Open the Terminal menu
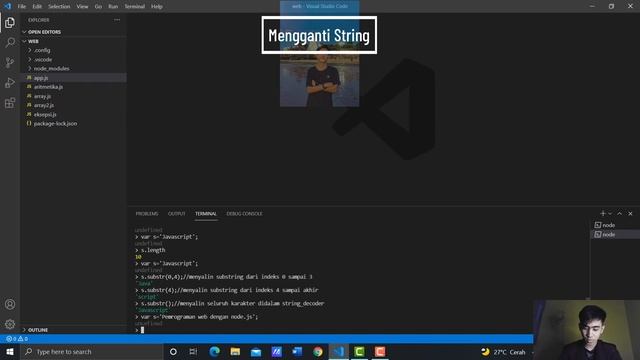The width and height of the screenshot is (640, 360). tap(135, 7)
